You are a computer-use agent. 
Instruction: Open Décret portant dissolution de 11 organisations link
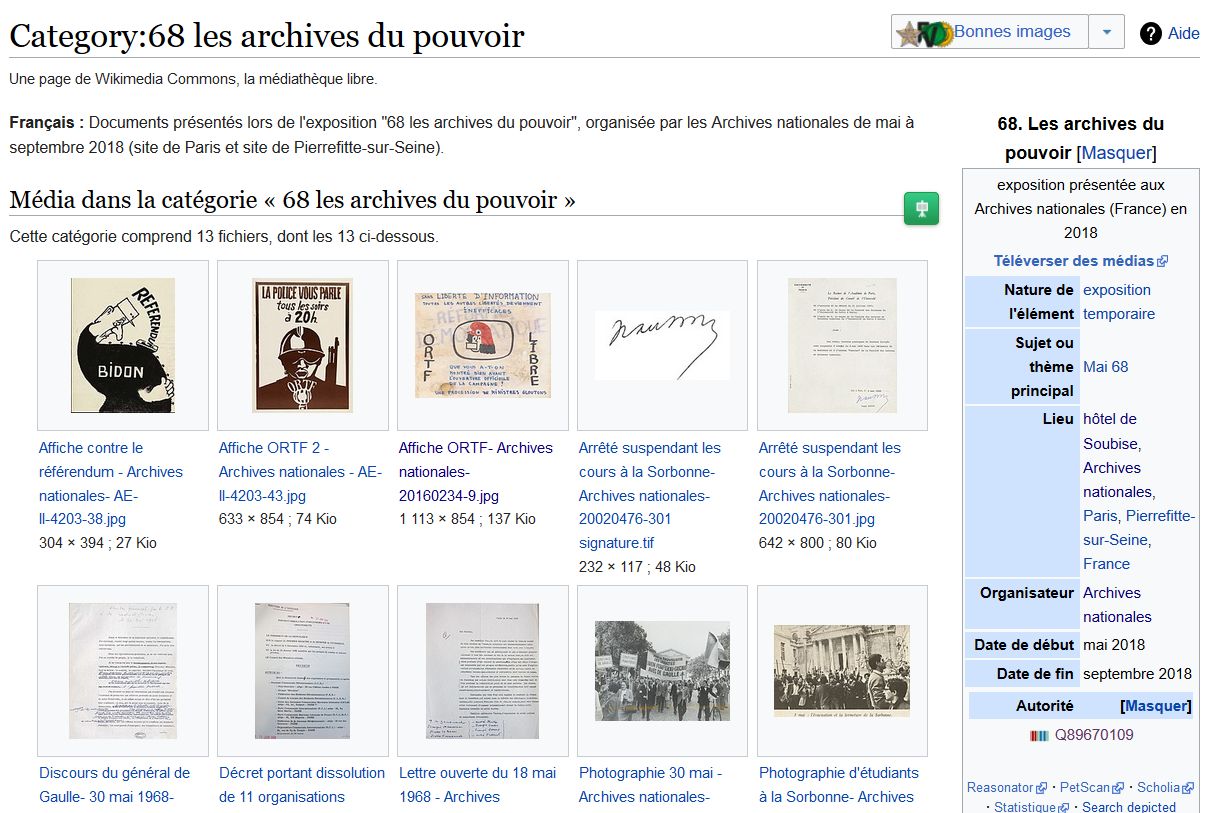tap(302, 785)
